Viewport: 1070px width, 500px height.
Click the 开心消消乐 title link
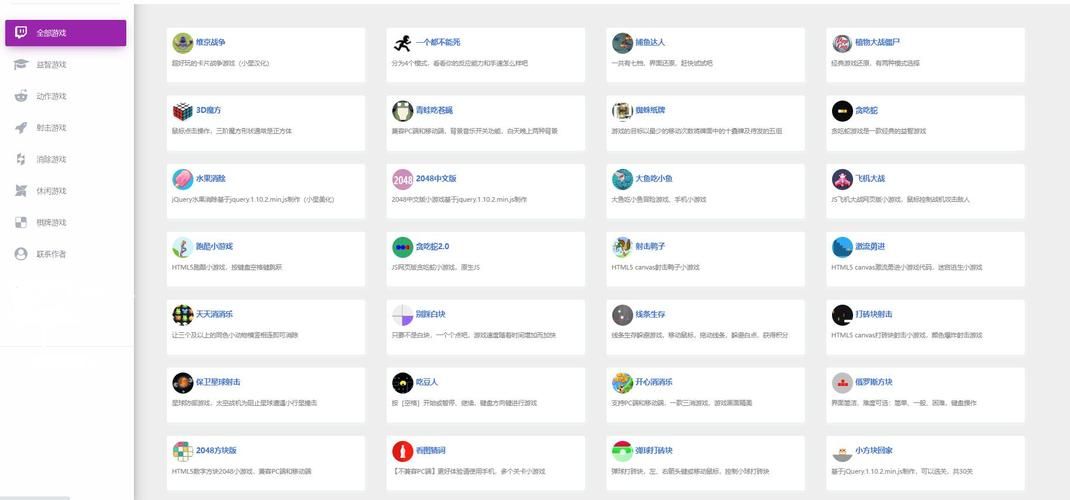(654, 382)
